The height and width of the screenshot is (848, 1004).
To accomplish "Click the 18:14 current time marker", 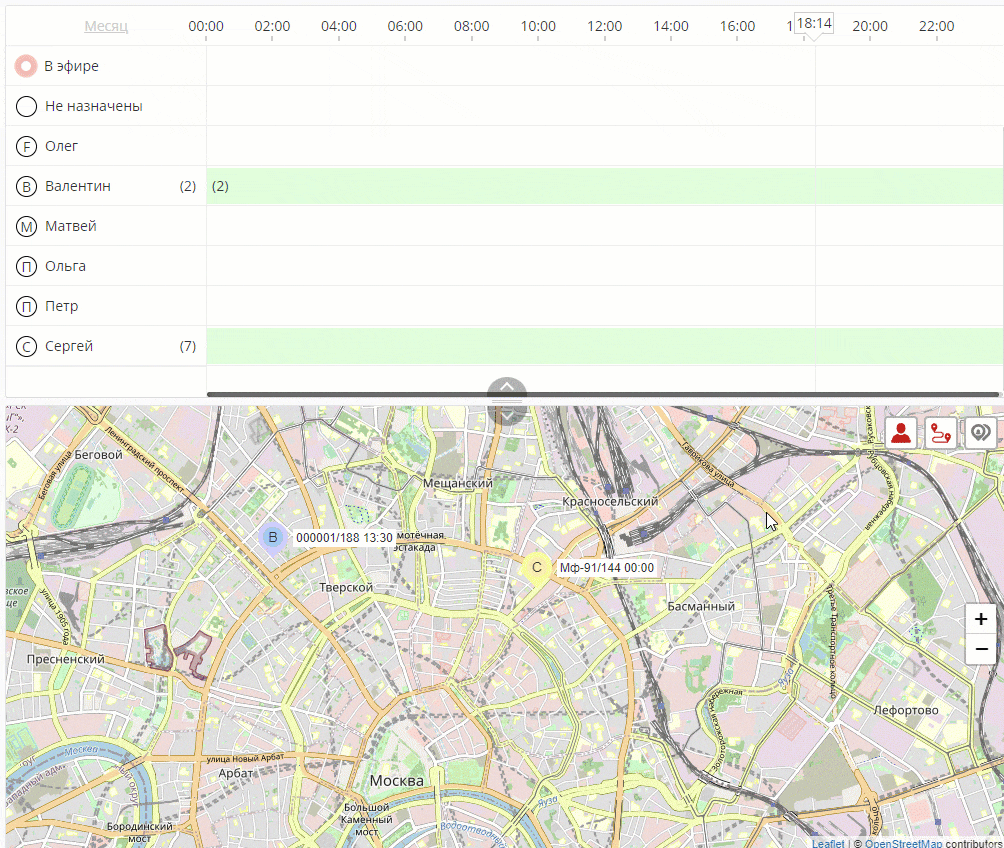I will 814,24.
